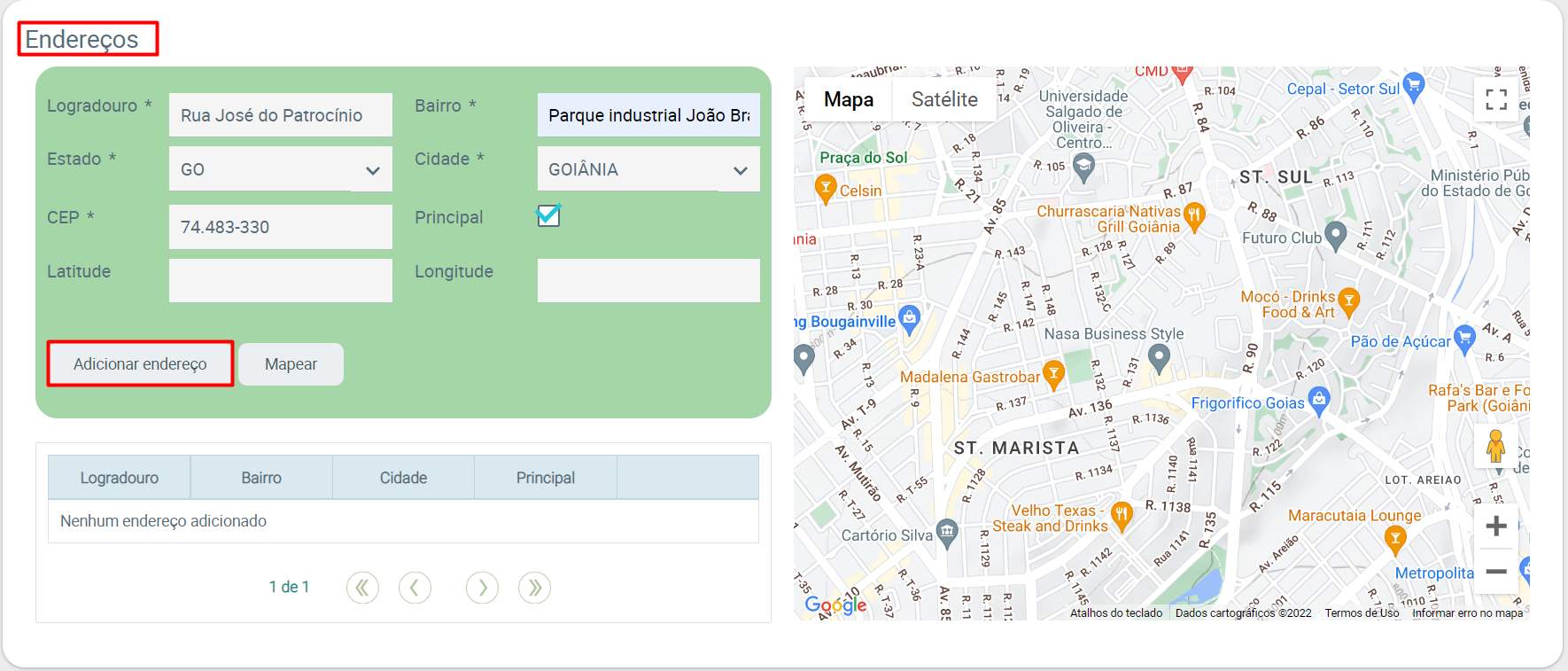The image size is (1568, 671).
Task: Open Termos de Uso link
Action: pyautogui.click(x=1362, y=613)
